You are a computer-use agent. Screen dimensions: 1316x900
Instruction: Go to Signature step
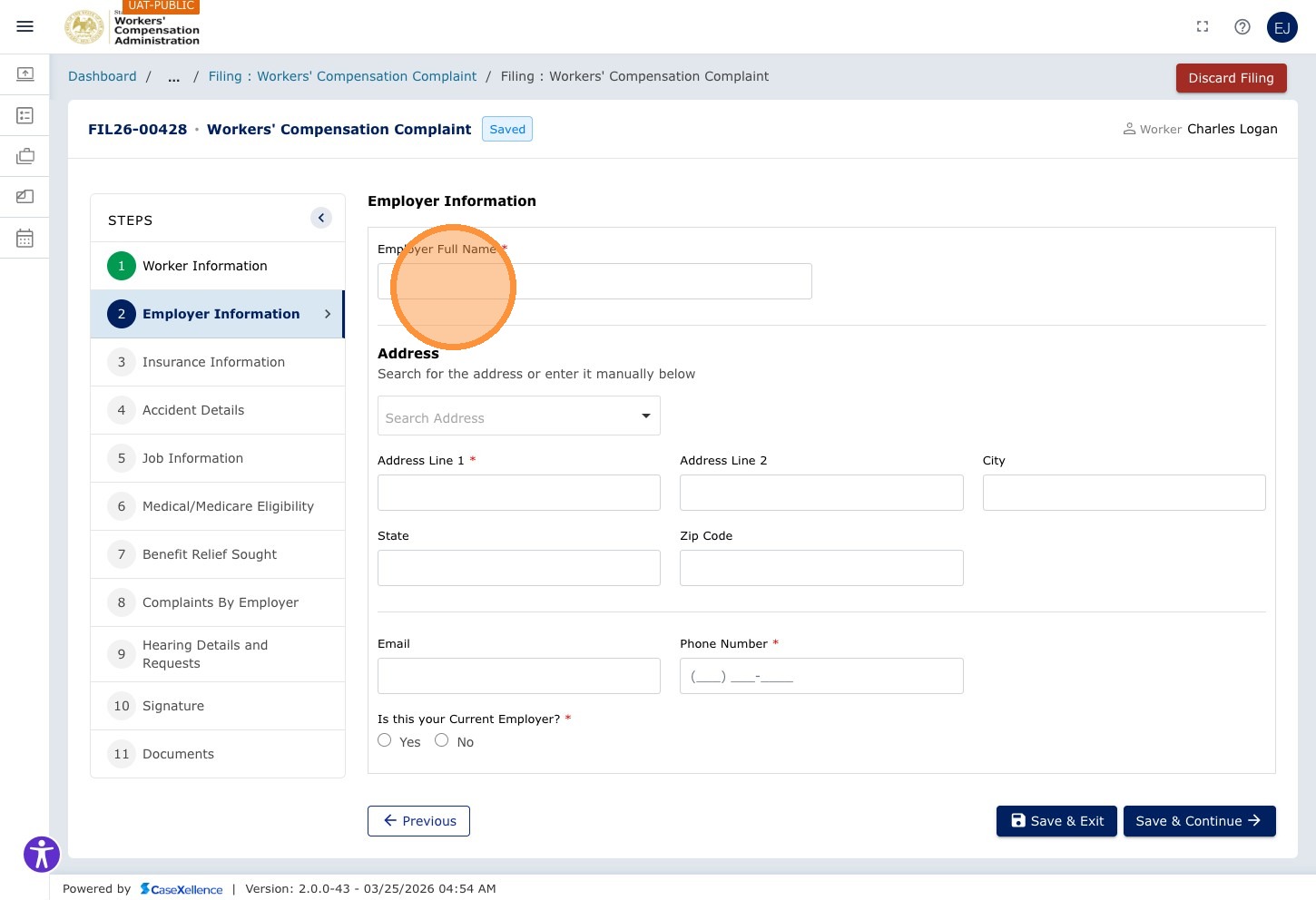tap(218, 706)
